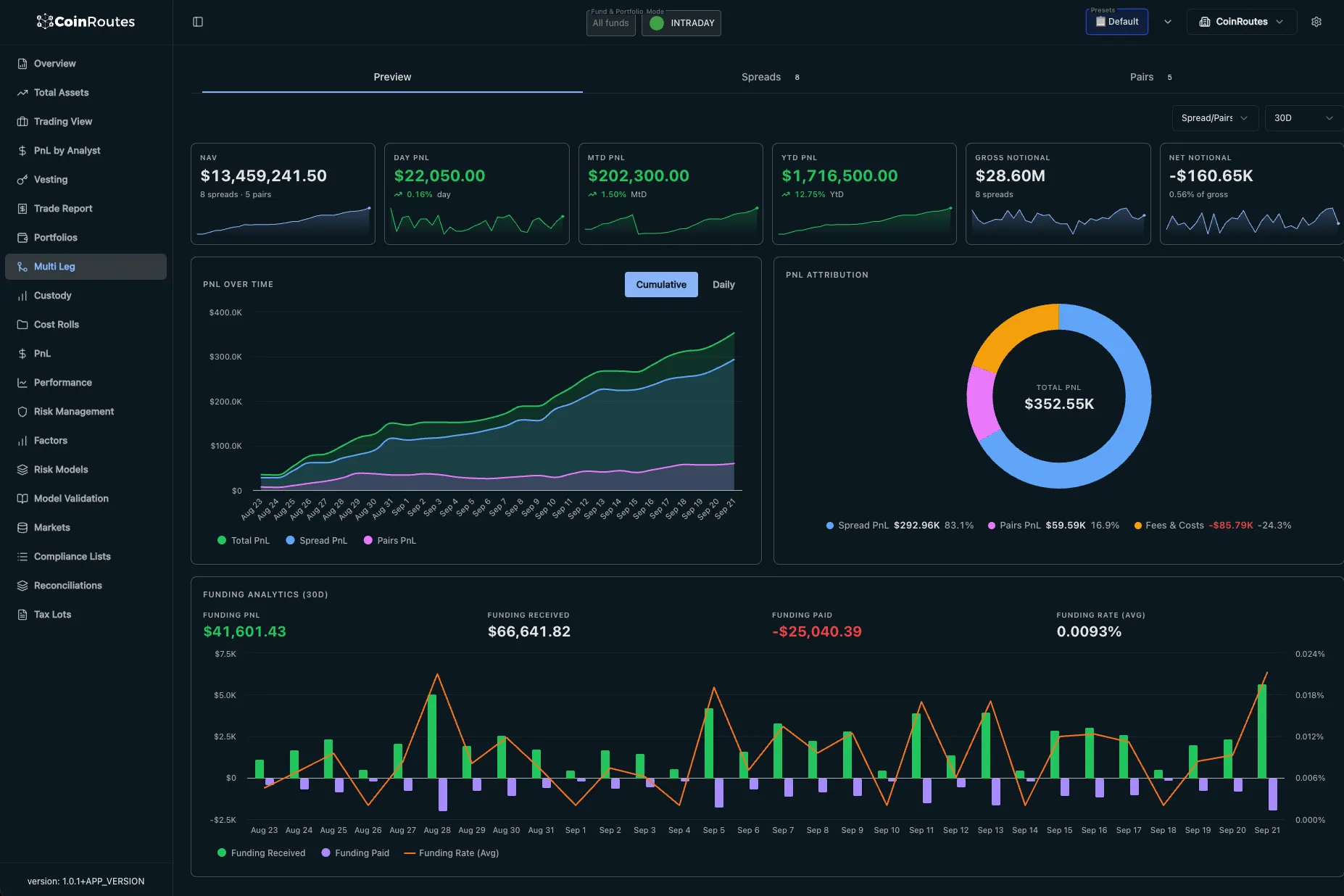The height and width of the screenshot is (896, 1344).
Task: Click the NAV summary card
Action: [283, 194]
